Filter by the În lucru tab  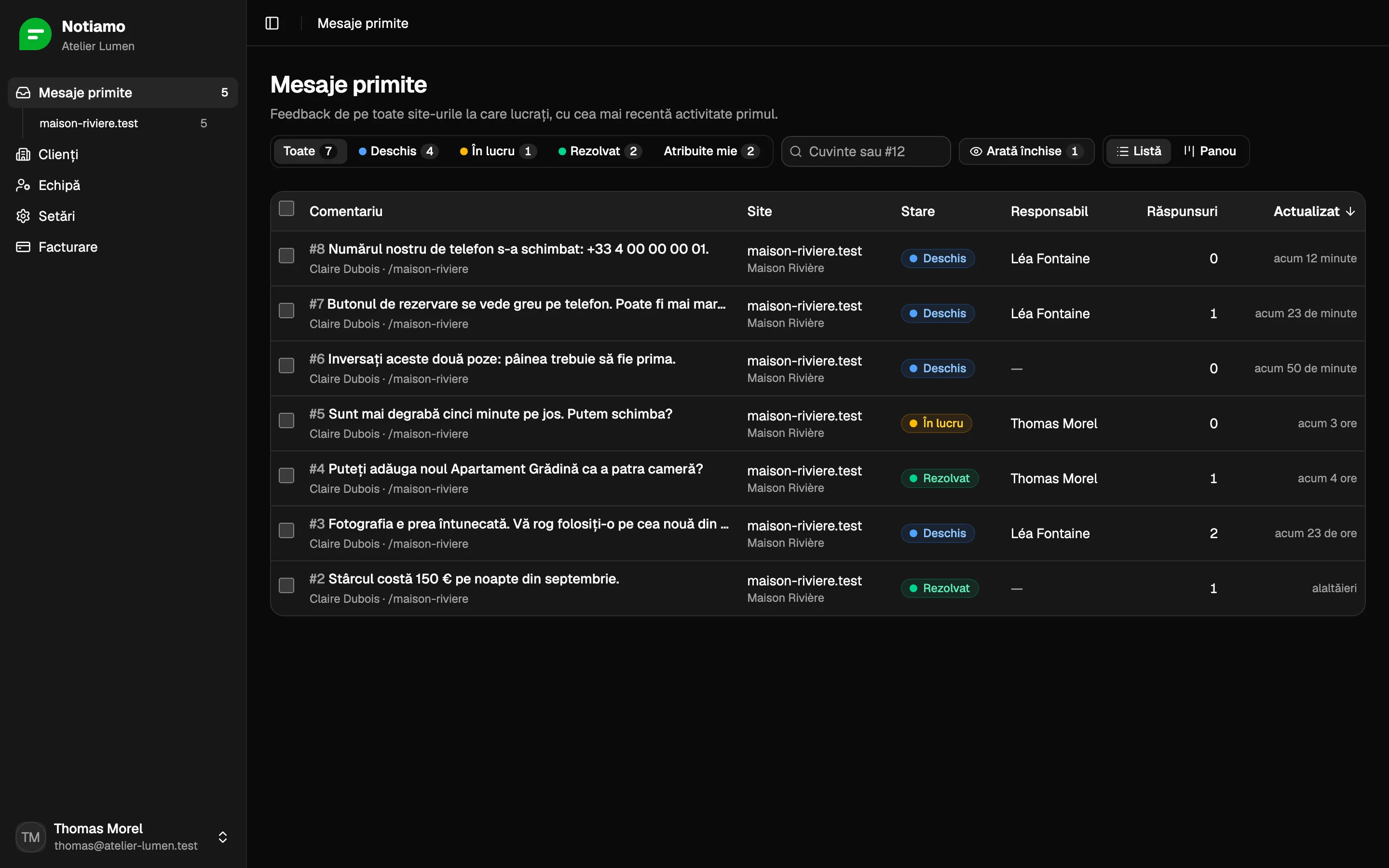(498, 151)
